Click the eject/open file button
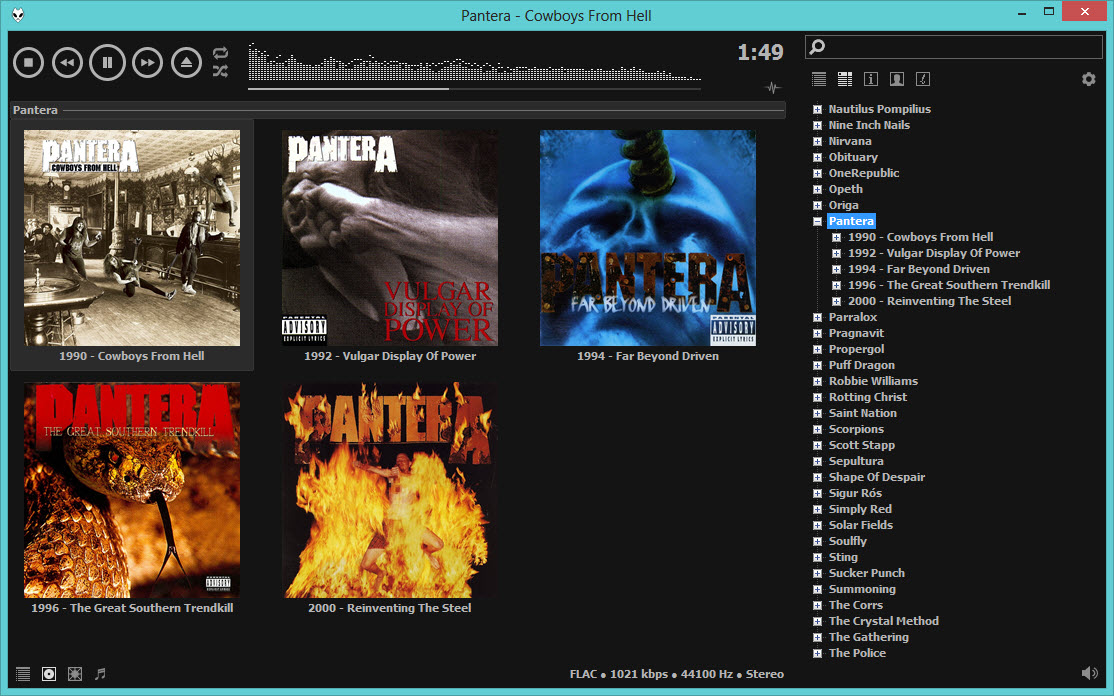The image size is (1114, 696). point(186,63)
